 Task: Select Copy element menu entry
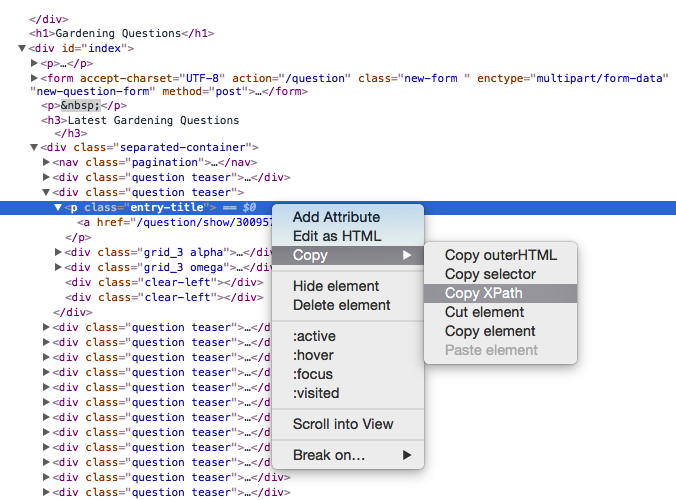pyautogui.click(x=490, y=331)
